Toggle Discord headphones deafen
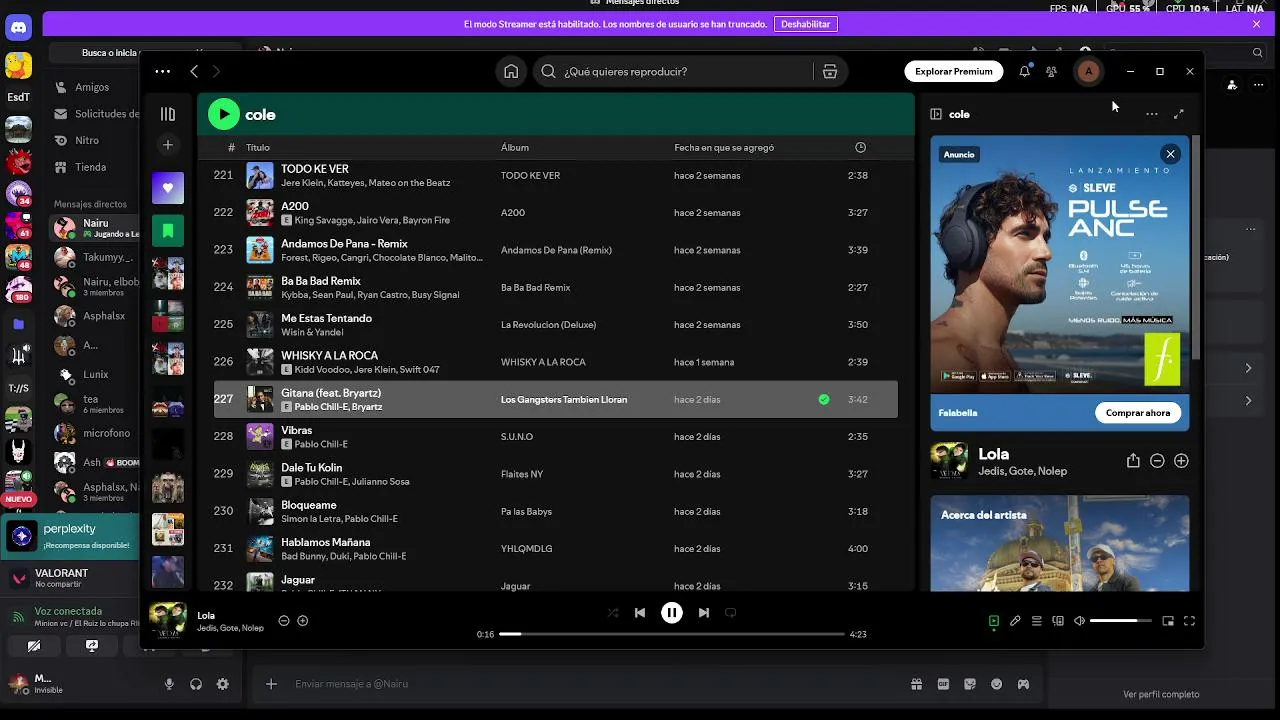Screen dimensions: 1280x720 click(196, 684)
